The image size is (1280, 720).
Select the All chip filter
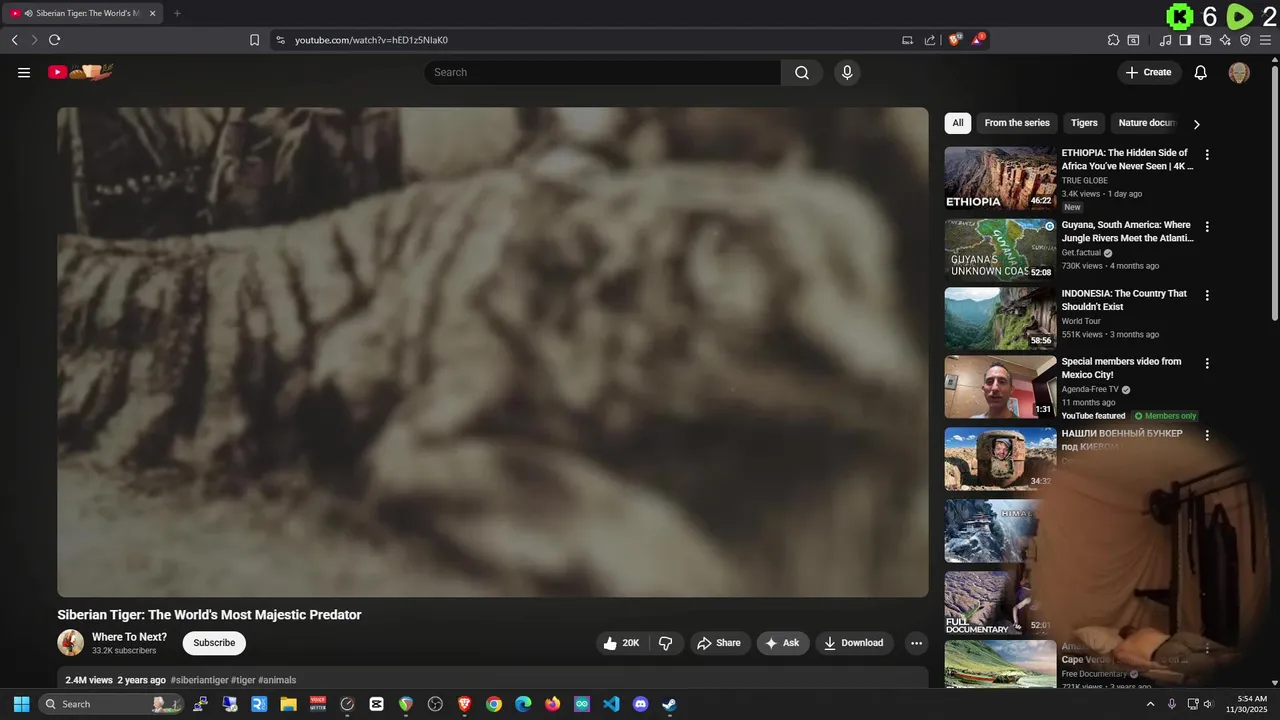tap(958, 123)
